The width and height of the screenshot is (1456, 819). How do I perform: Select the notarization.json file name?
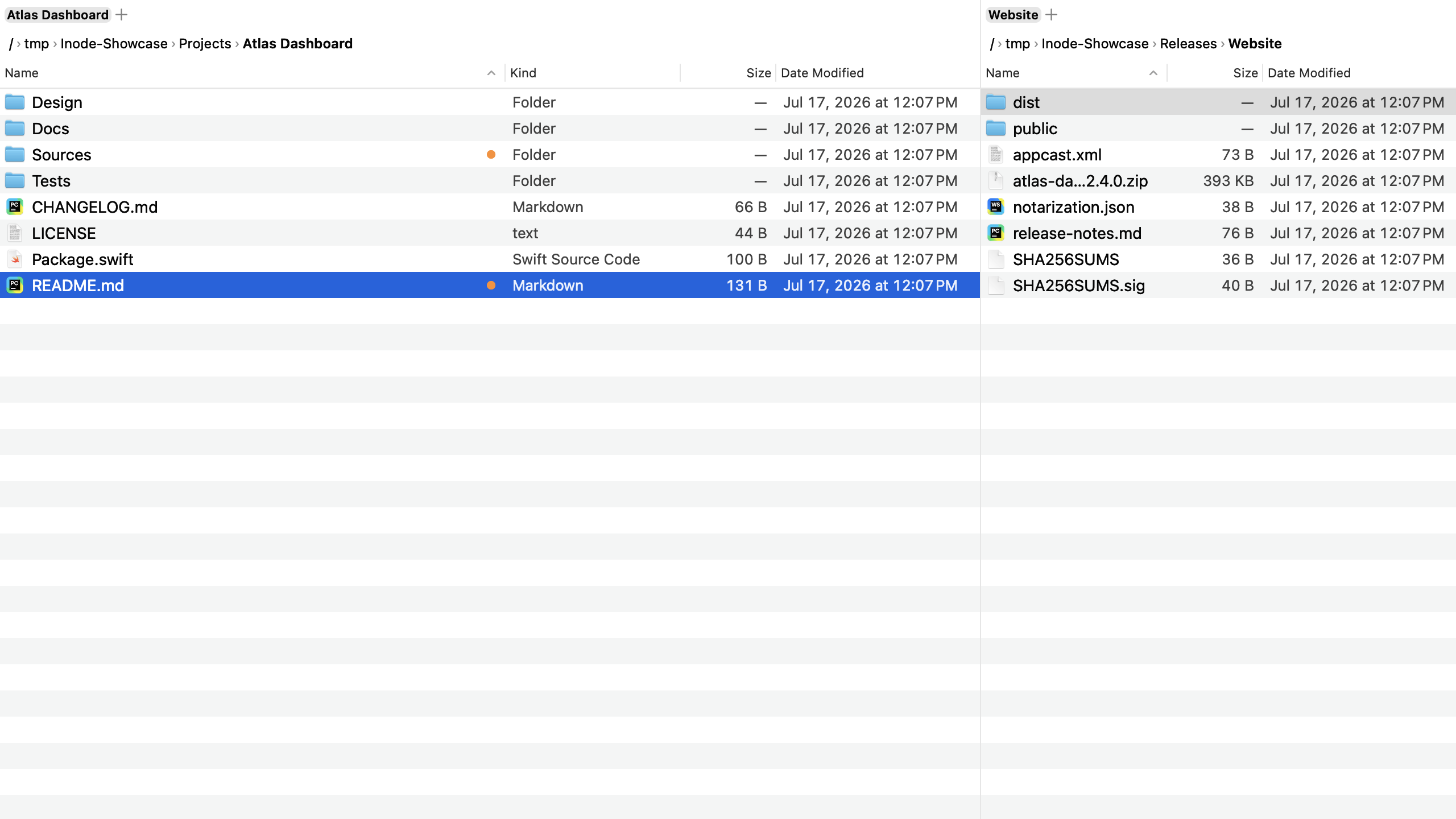click(1074, 207)
